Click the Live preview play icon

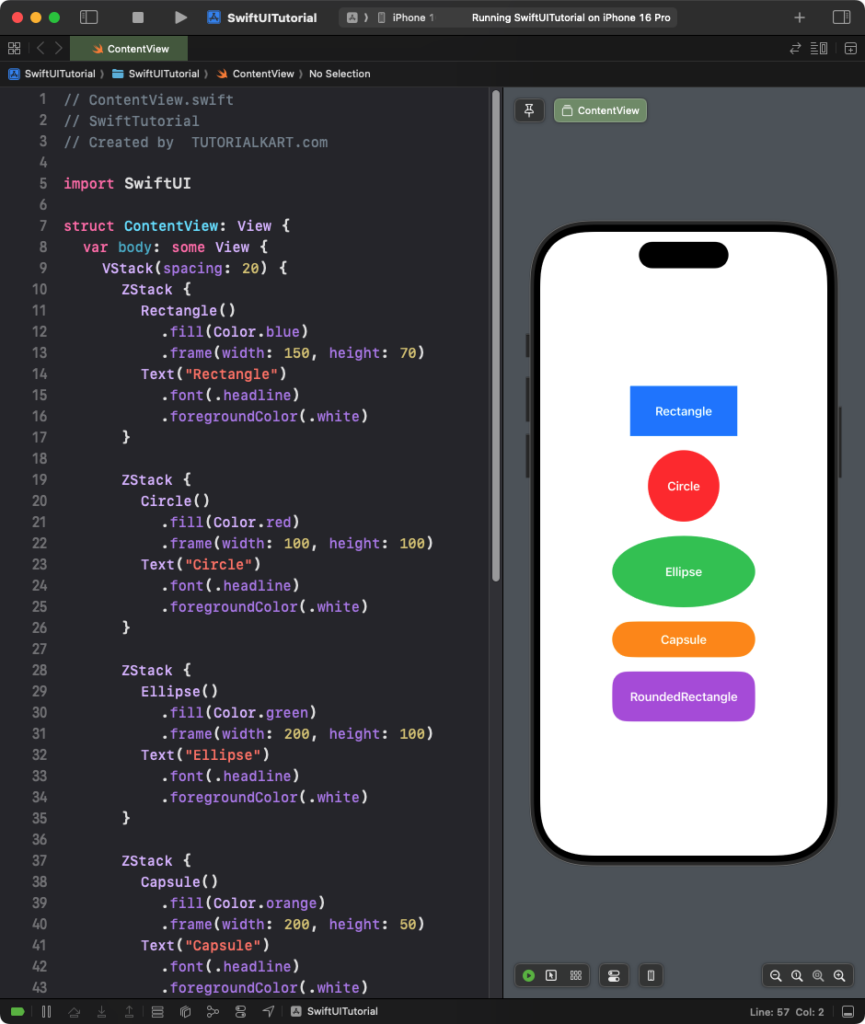[x=528, y=976]
